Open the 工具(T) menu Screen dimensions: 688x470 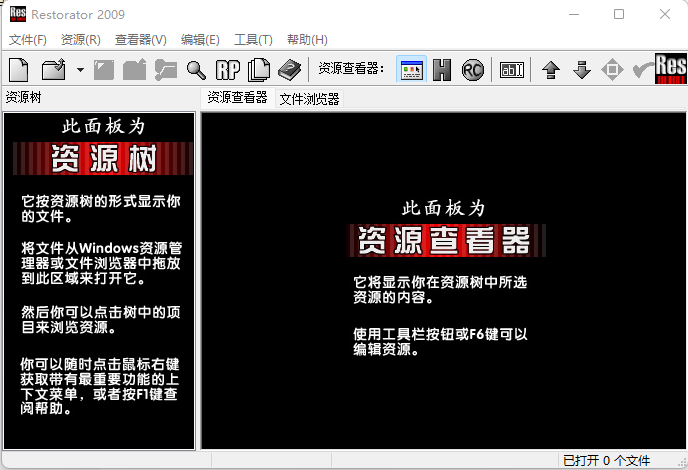coord(253,40)
